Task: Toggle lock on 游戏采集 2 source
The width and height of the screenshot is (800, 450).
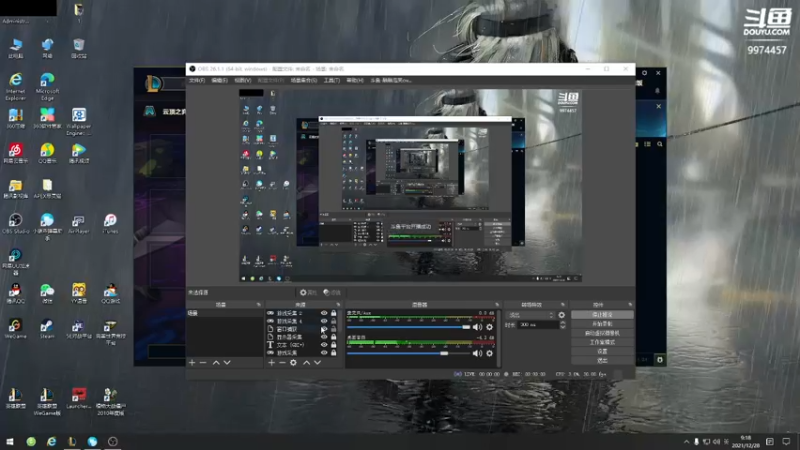Action: tap(334, 313)
